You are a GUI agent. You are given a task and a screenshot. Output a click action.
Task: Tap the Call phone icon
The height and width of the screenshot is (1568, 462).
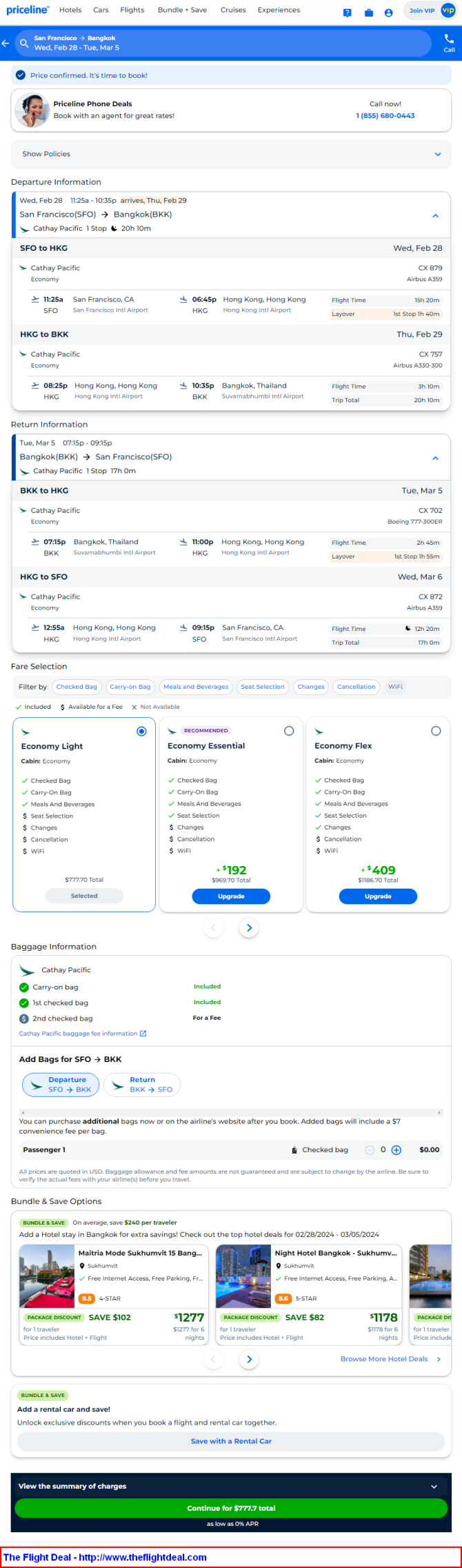[449, 39]
